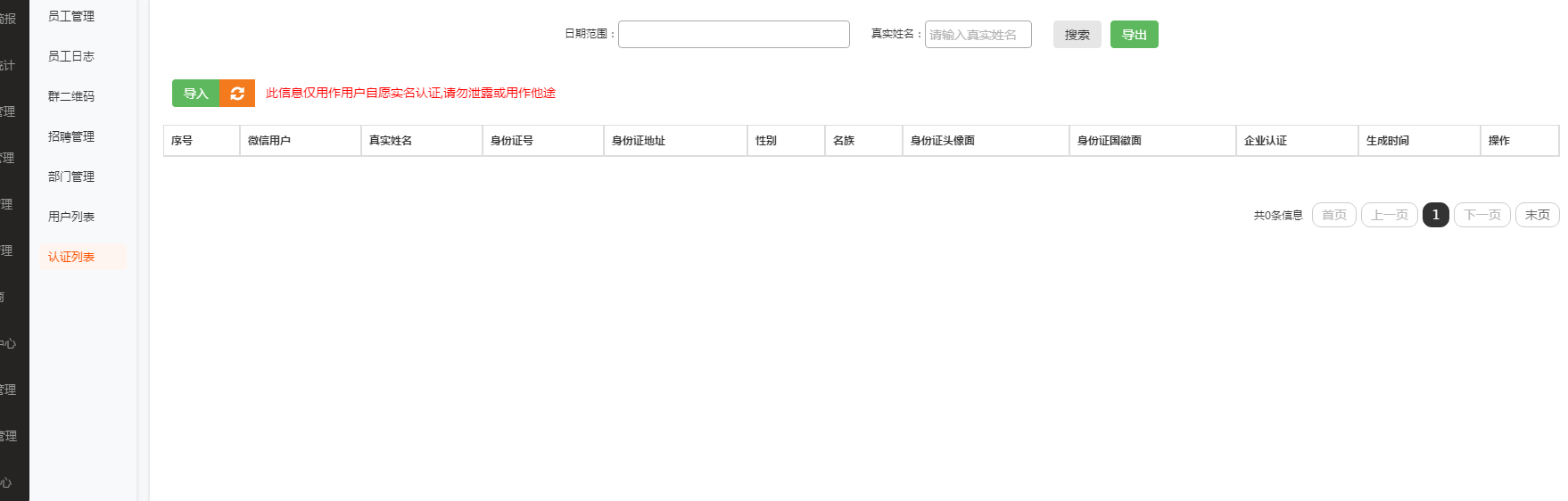Open 员工管理 in the sidebar
The image size is (1568, 501).
click(x=71, y=16)
